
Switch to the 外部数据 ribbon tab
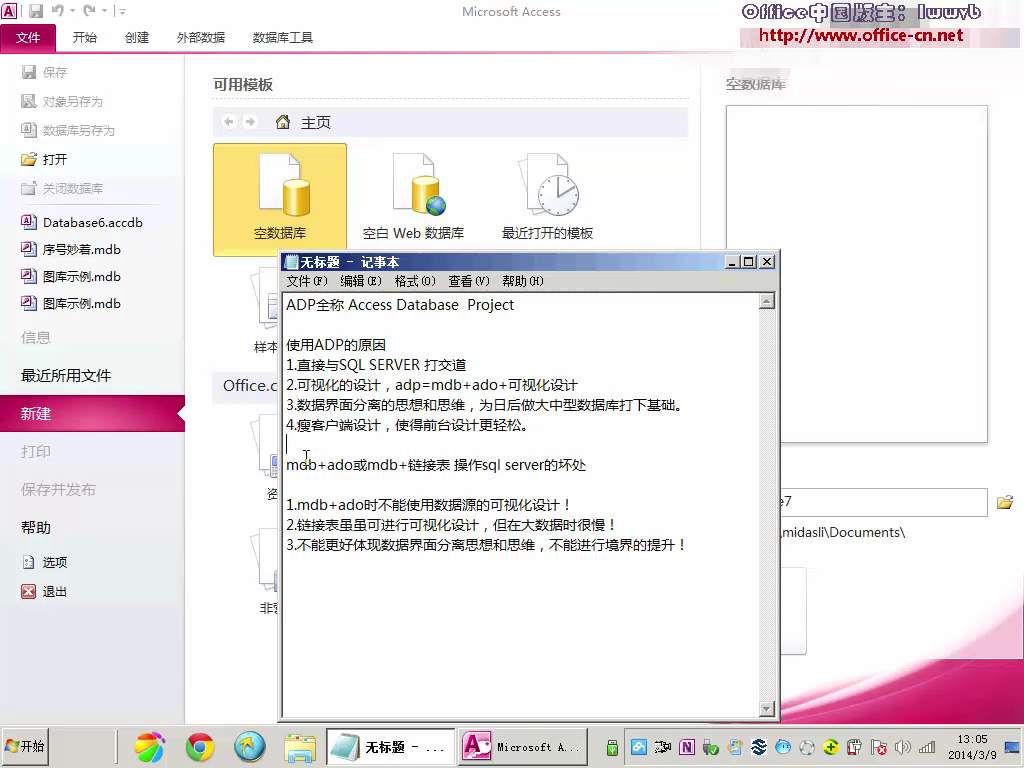pyautogui.click(x=201, y=37)
